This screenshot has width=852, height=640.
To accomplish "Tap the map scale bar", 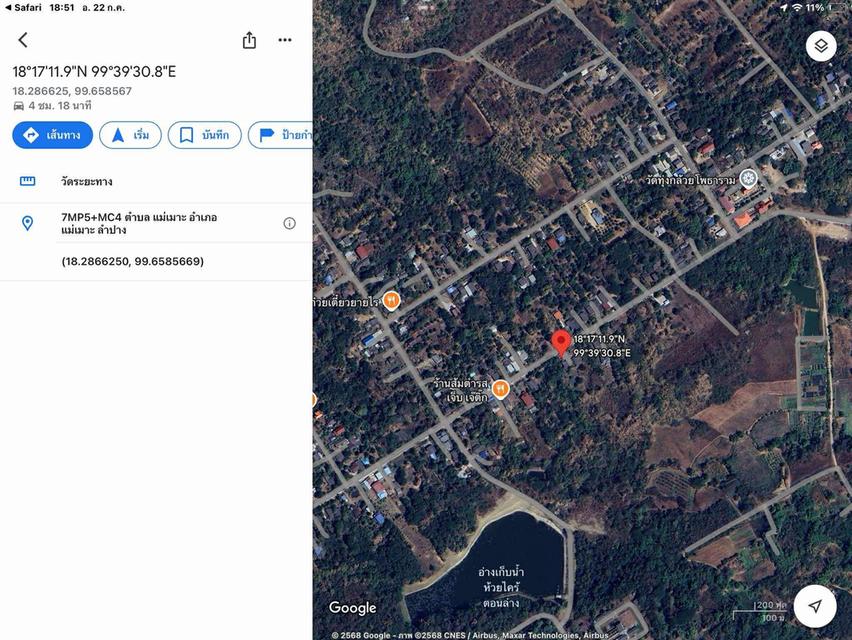I will pos(760,611).
